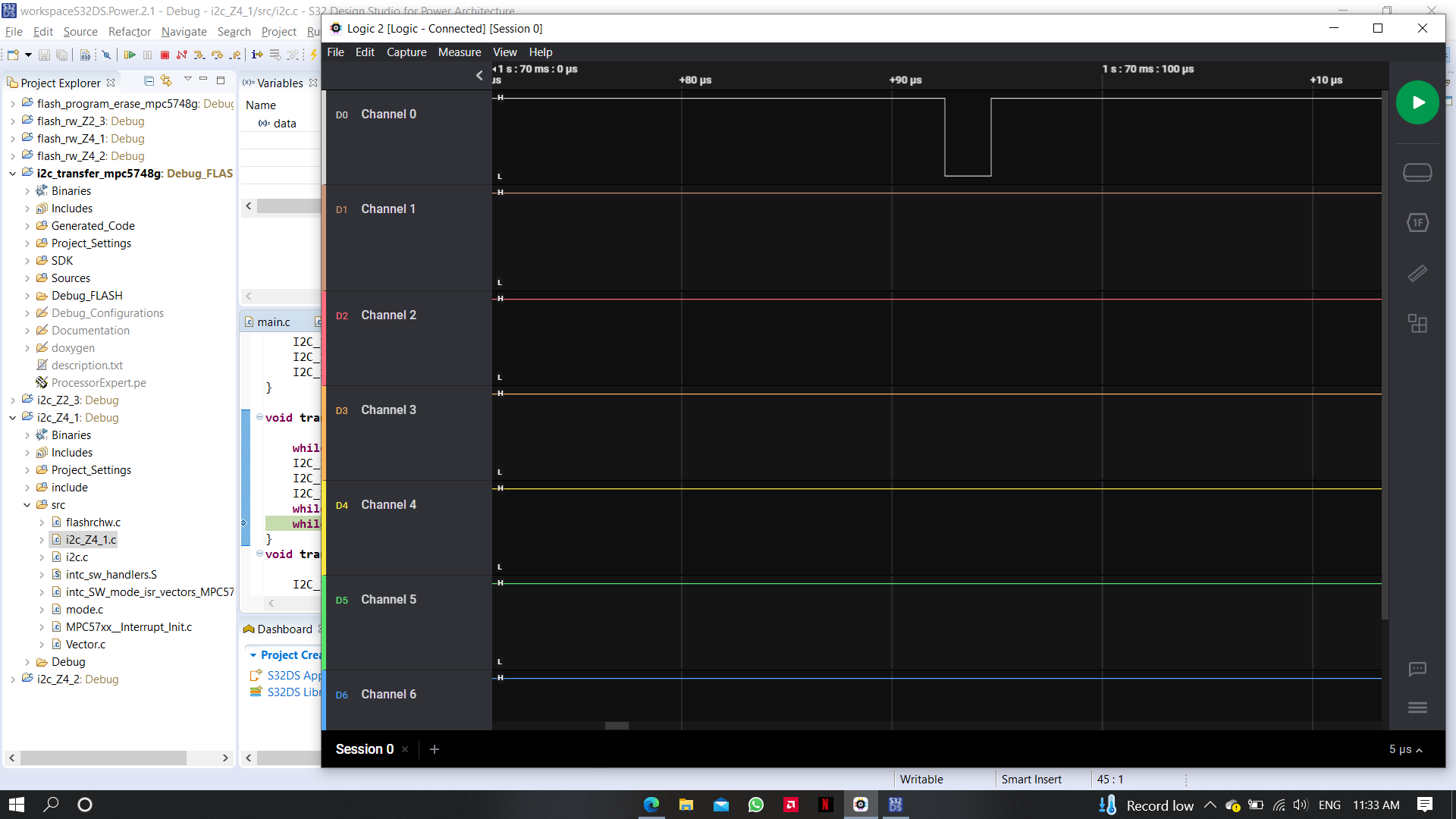This screenshot has width=1456, height=819.
Task: Open the Capture menu in Logic 2
Action: click(406, 52)
